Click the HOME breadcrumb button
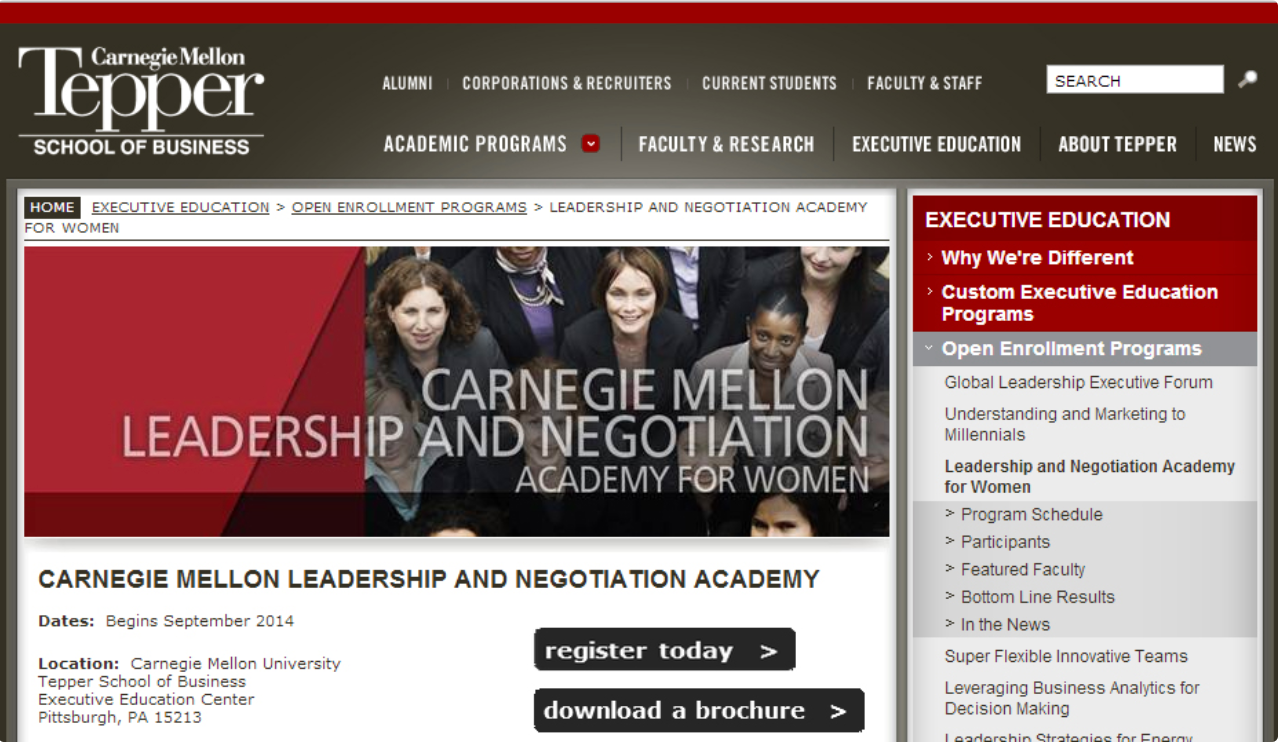 [x=52, y=207]
